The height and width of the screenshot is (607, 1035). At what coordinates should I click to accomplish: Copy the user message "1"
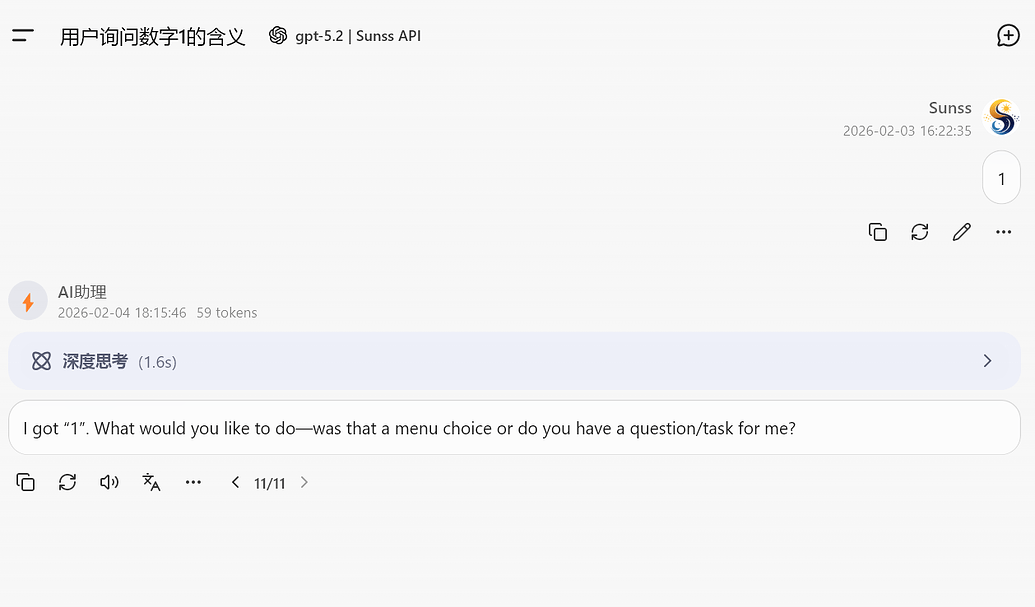pos(877,232)
